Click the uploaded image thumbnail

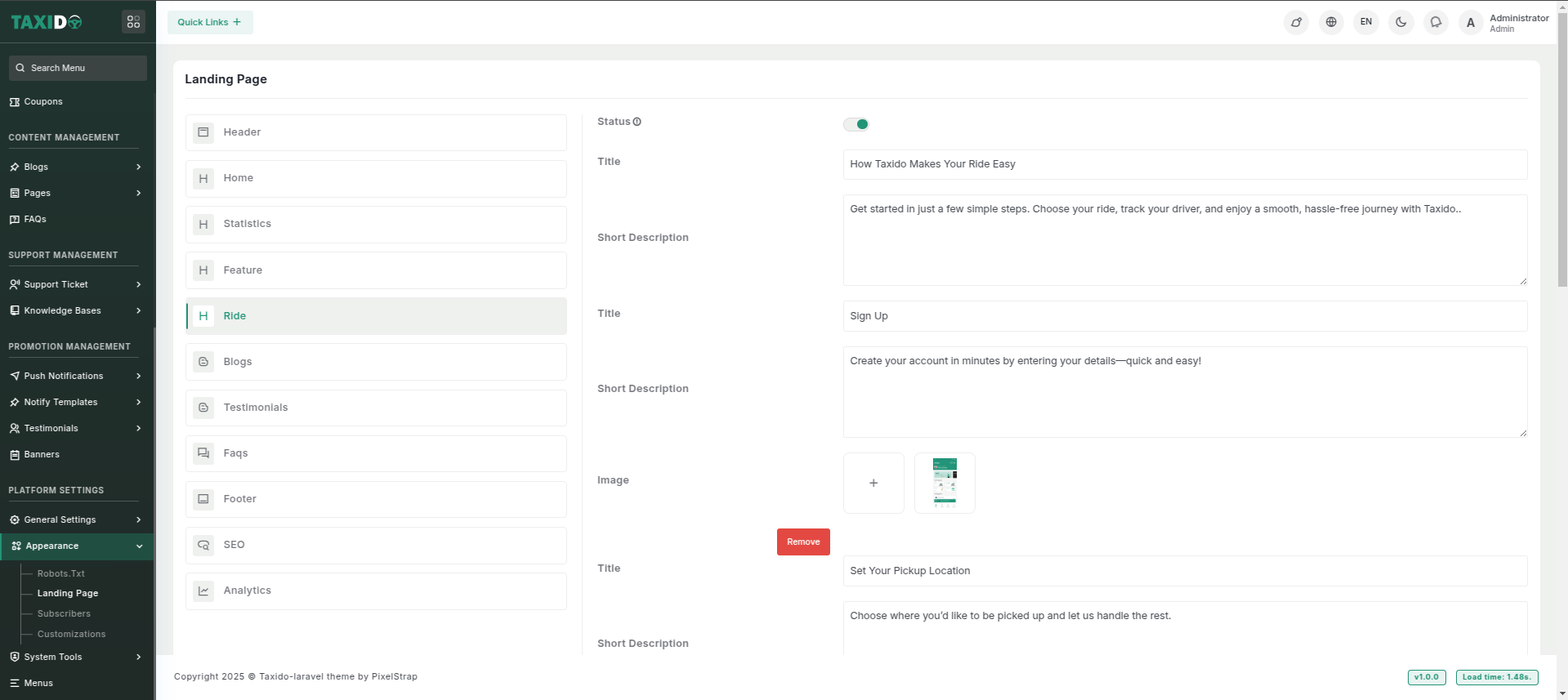945,483
